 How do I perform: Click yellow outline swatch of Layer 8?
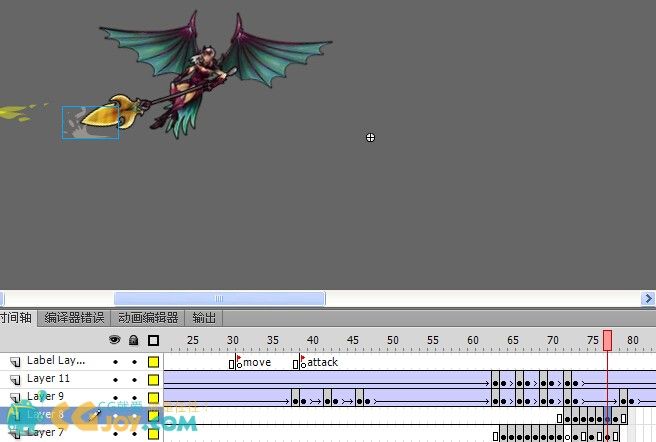click(154, 416)
